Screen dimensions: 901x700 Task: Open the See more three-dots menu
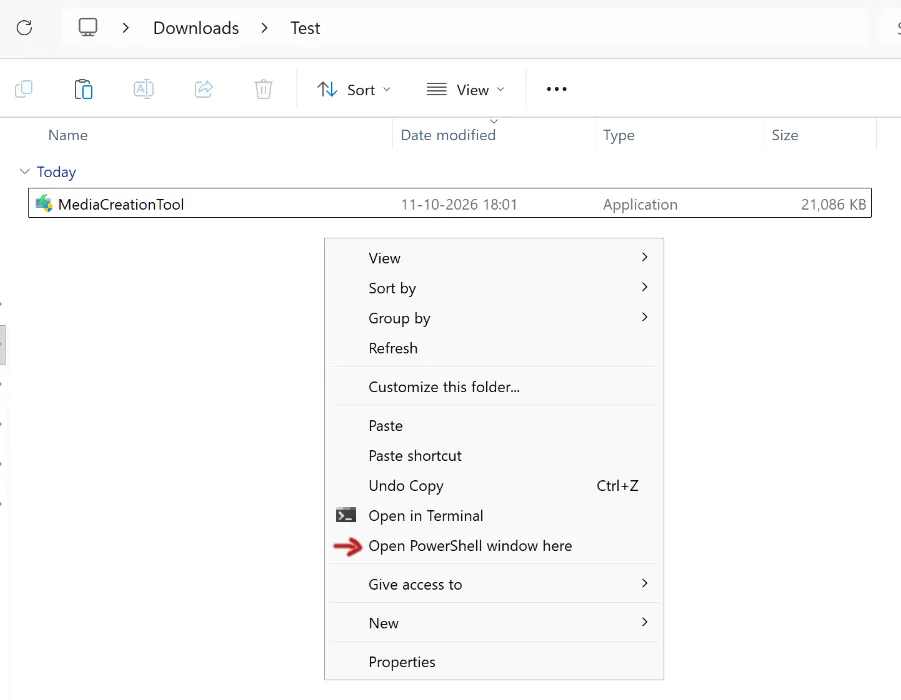pos(556,89)
